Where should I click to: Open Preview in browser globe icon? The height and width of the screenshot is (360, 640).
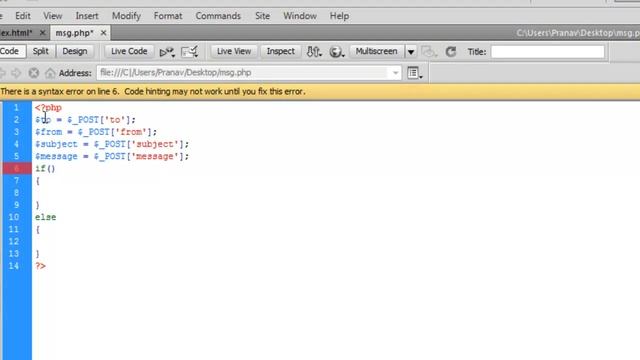336,52
